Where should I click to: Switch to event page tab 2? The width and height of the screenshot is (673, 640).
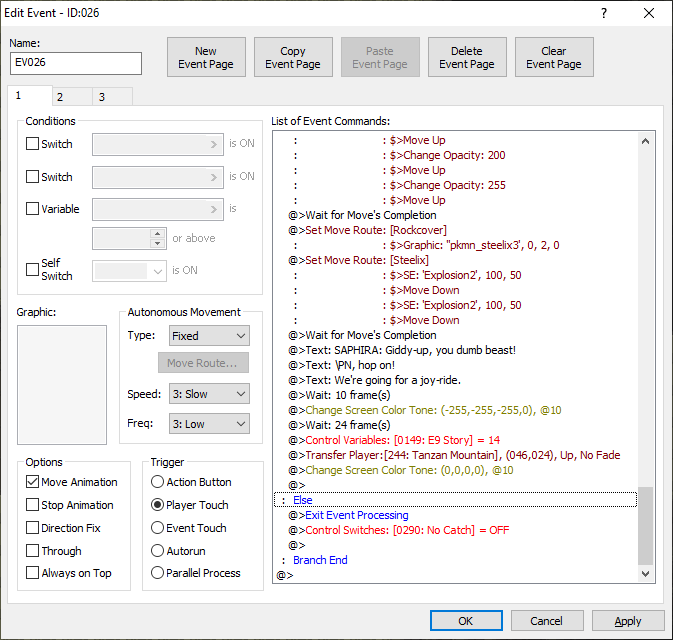point(59,97)
